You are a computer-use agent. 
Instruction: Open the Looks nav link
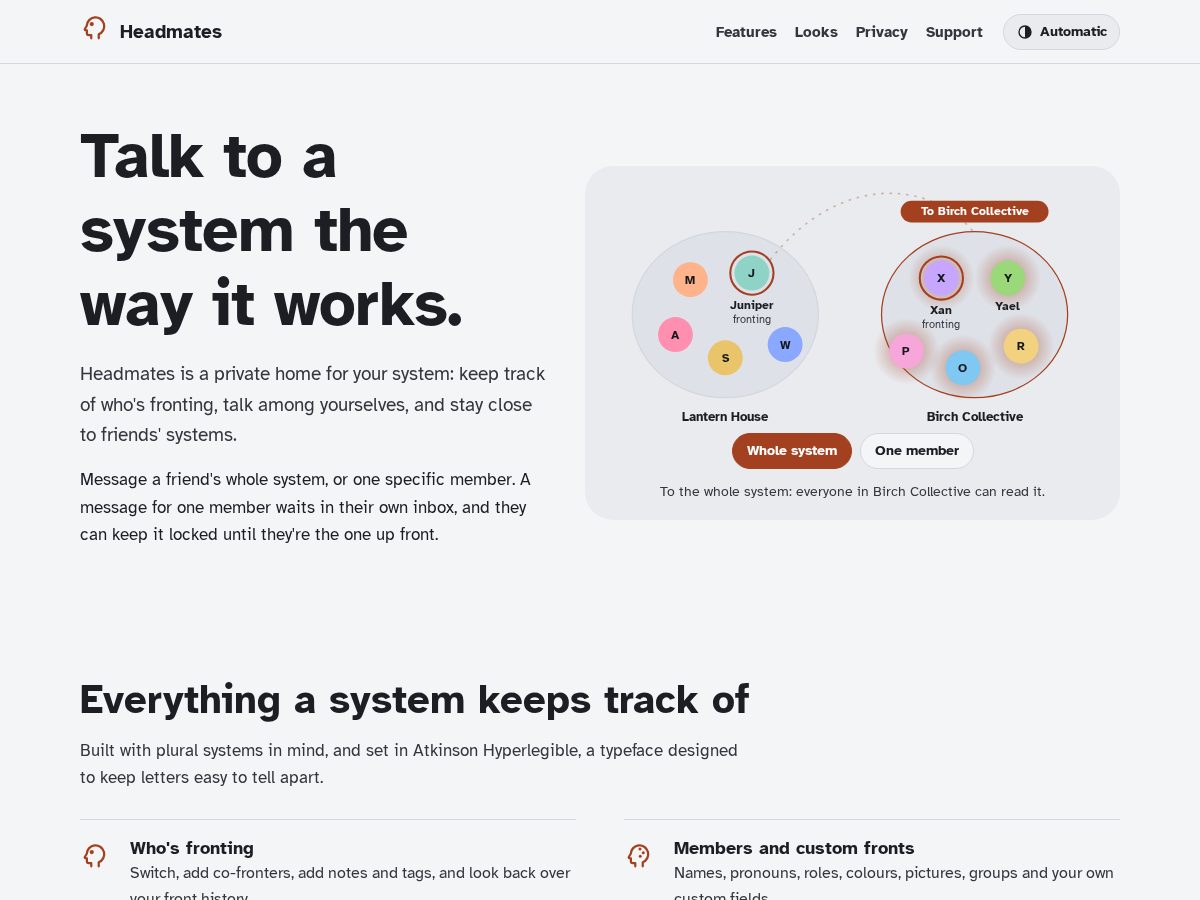coord(816,32)
